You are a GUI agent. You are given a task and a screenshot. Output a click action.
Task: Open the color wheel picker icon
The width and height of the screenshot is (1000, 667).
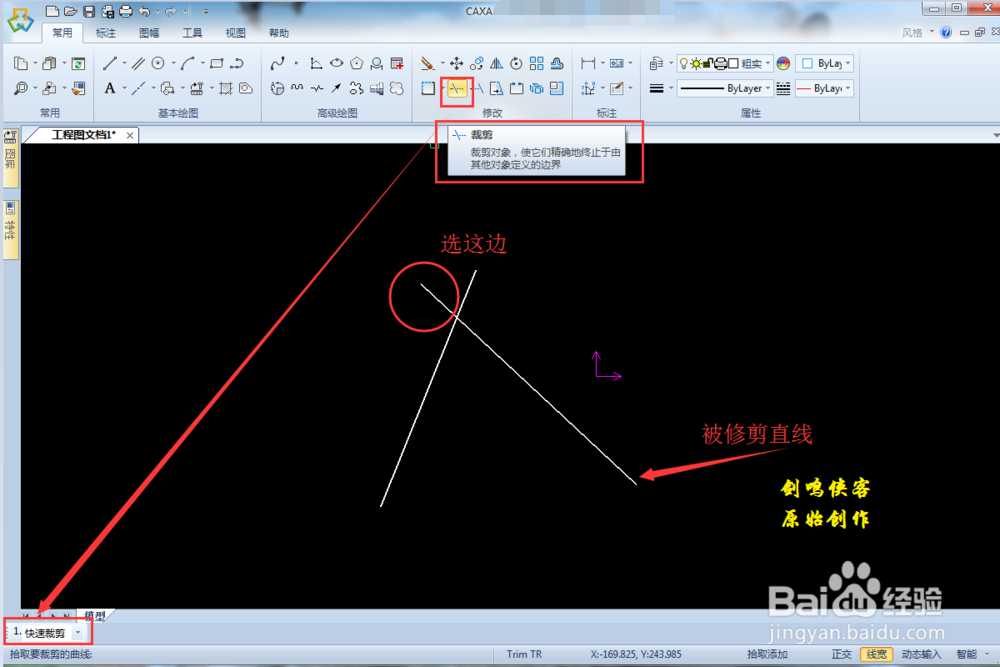pos(783,63)
